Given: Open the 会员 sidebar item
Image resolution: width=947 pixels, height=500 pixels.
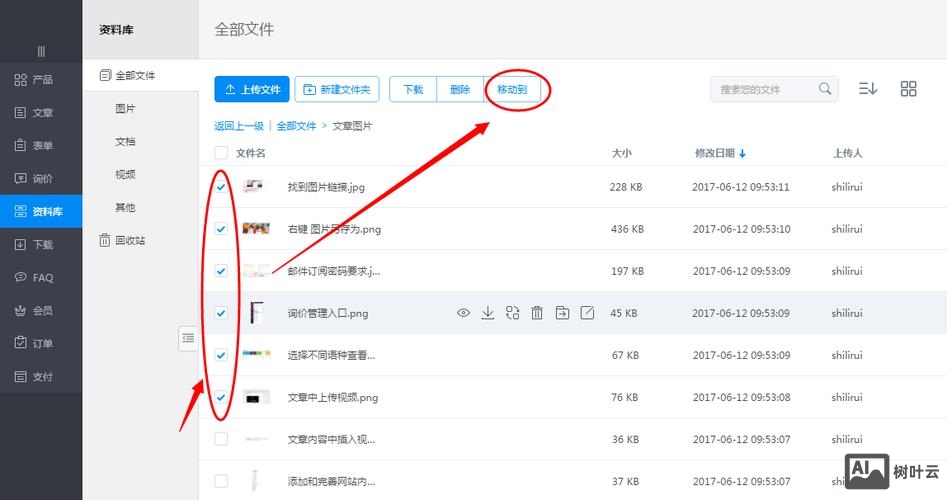Looking at the screenshot, I should [x=41, y=310].
